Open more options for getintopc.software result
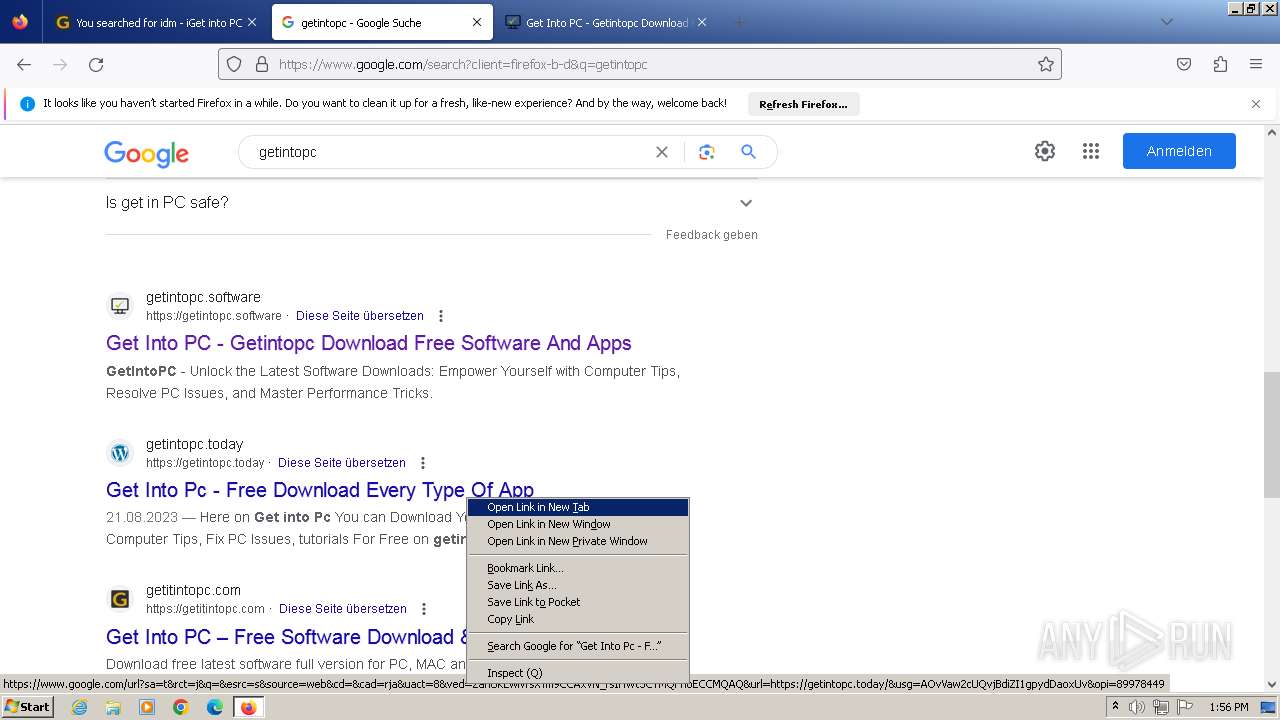 [440, 316]
